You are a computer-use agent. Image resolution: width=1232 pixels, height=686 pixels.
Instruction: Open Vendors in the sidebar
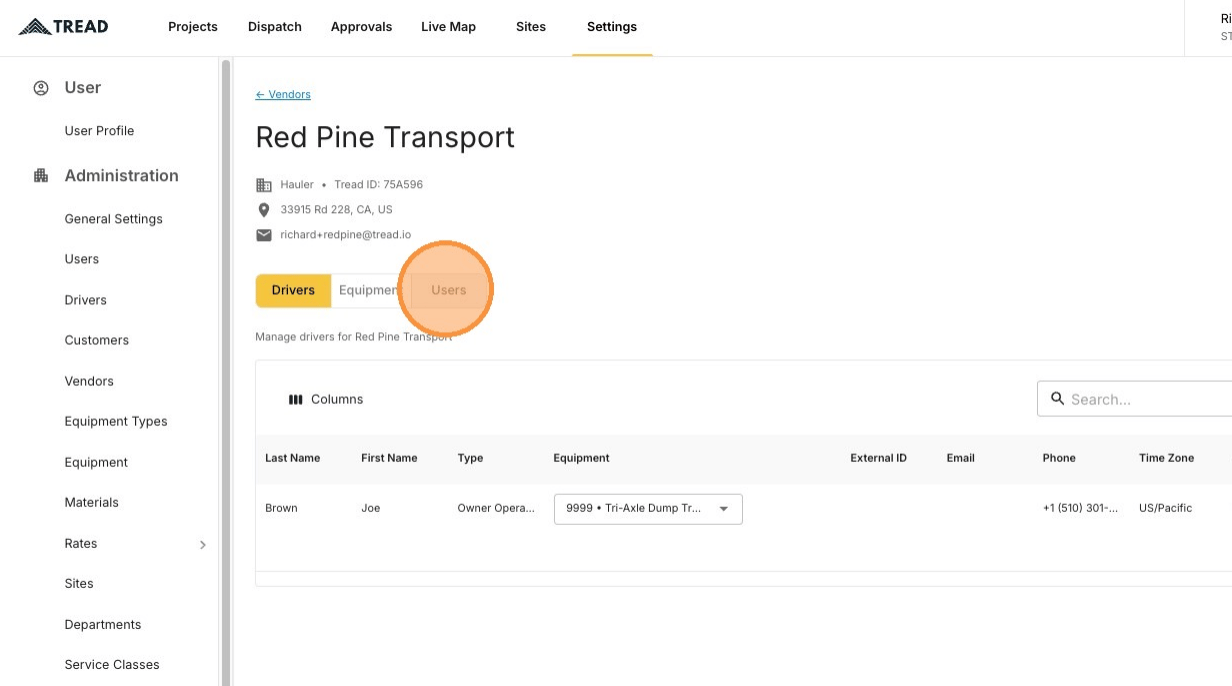pyautogui.click(x=89, y=381)
